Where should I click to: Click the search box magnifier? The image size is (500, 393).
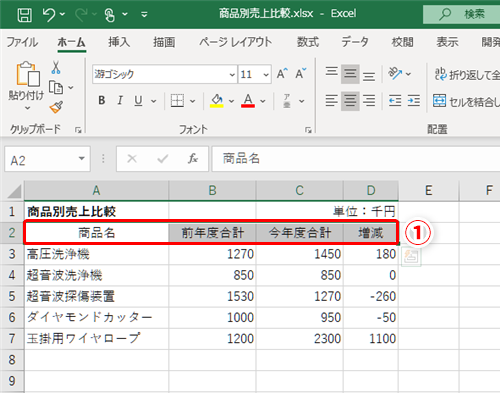[445, 14]
